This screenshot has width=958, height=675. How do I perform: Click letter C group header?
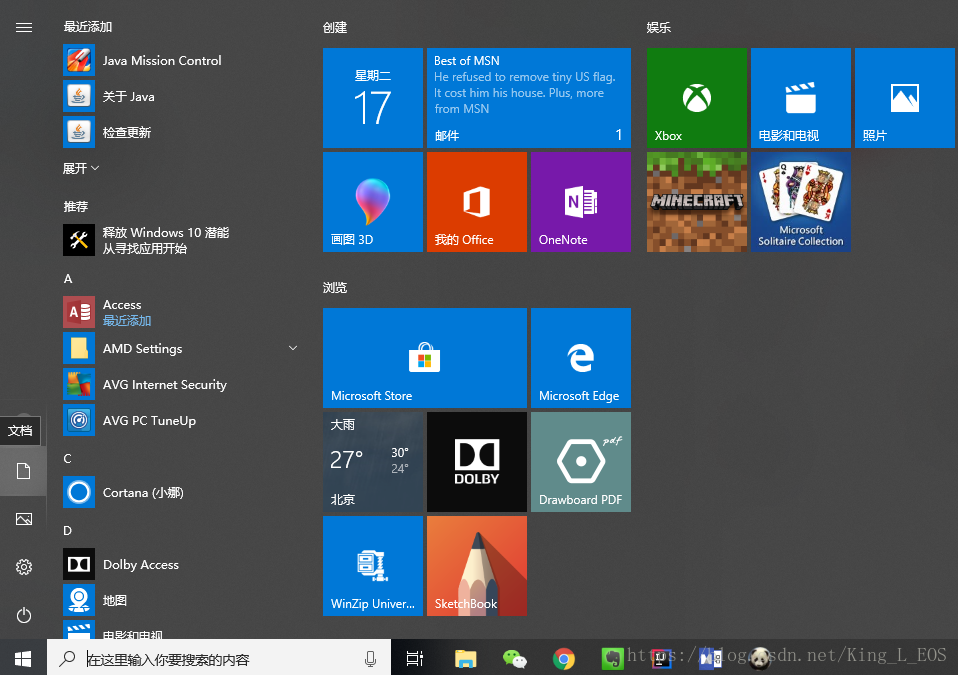click(67, 459)
